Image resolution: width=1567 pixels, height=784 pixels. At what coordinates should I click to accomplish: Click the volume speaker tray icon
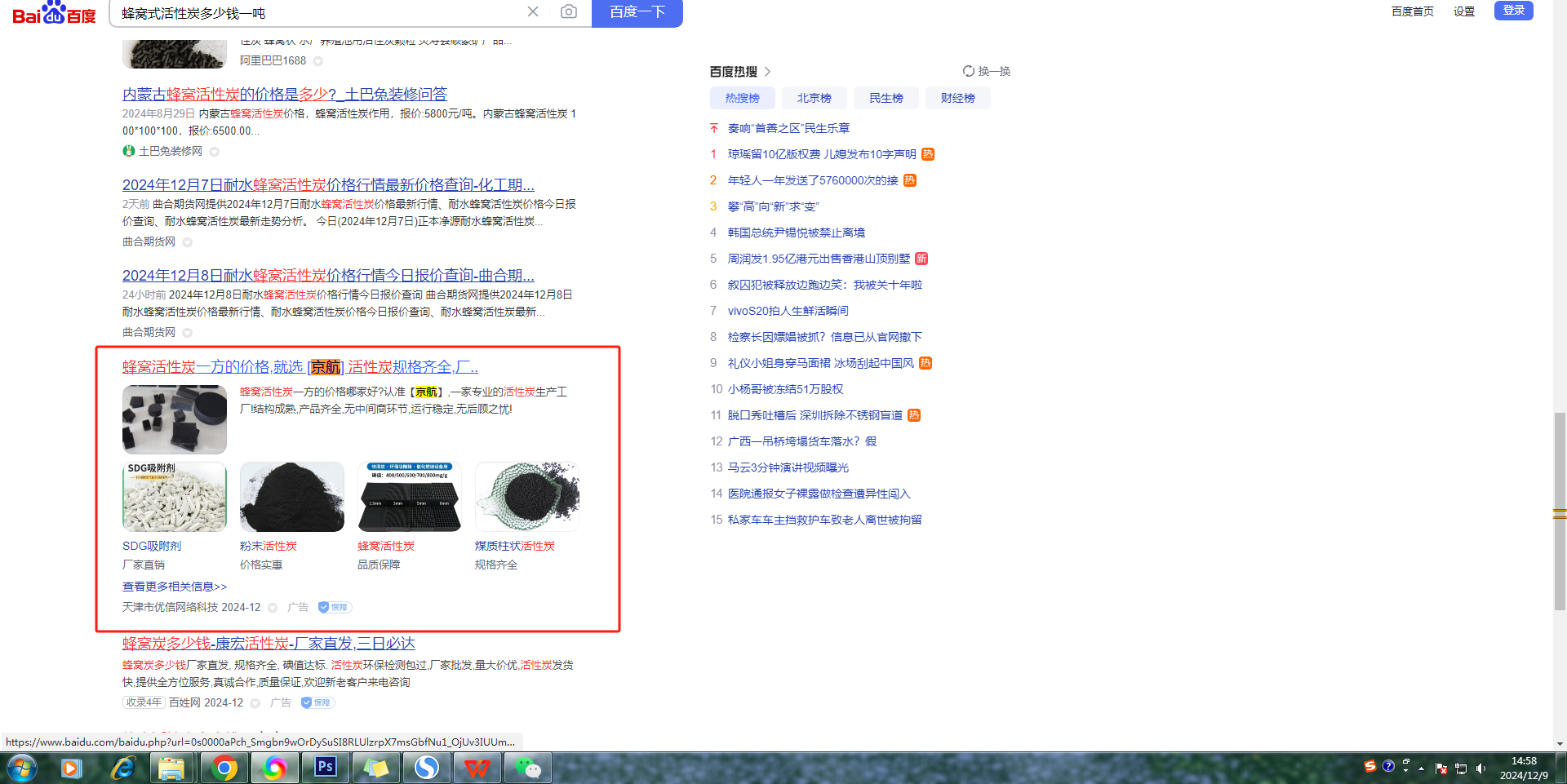[1480, 768]
